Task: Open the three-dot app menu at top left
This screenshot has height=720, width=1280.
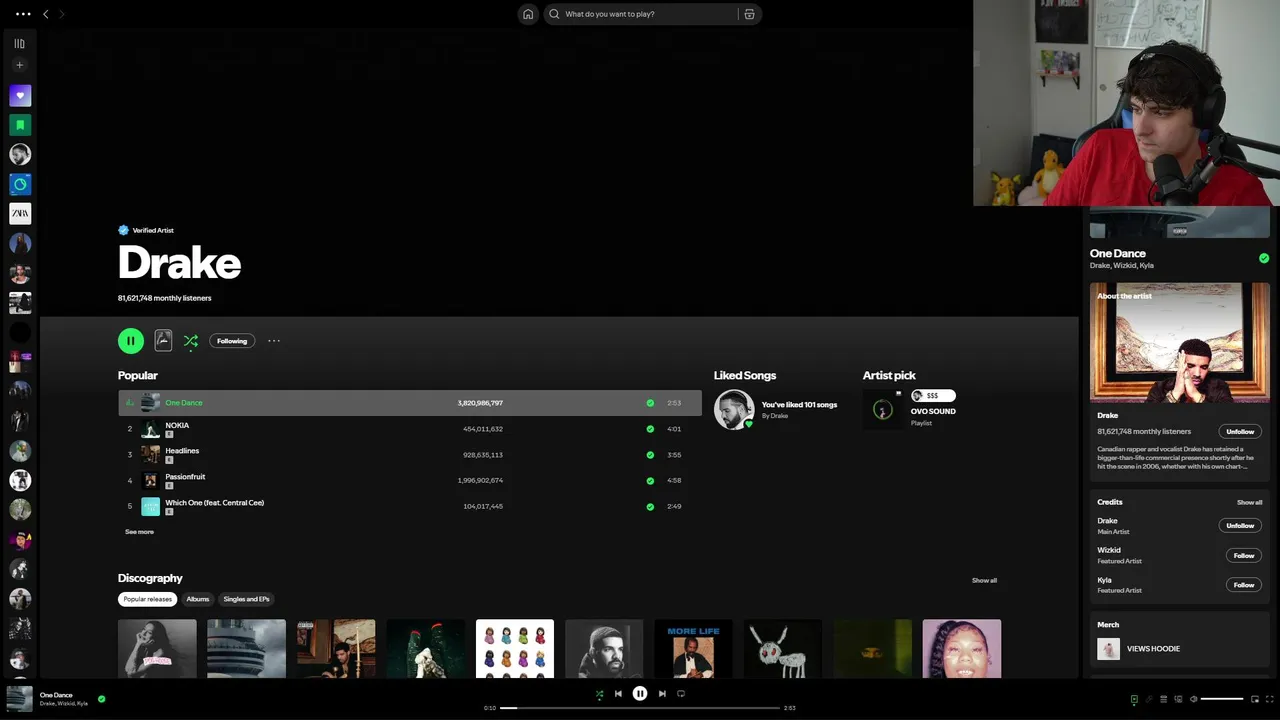Action: pyautogui.click(x=23, y=14)
